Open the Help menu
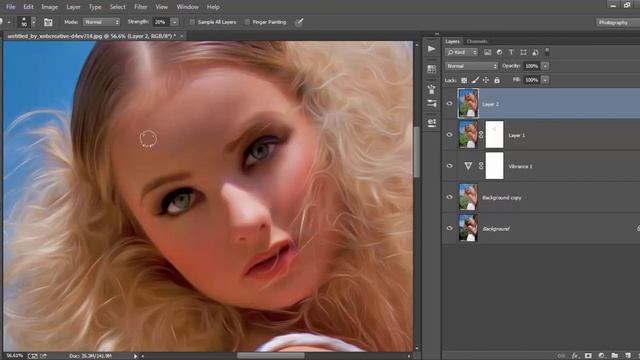The height and width of the screenshot is (360, 640). pos(213,7)
